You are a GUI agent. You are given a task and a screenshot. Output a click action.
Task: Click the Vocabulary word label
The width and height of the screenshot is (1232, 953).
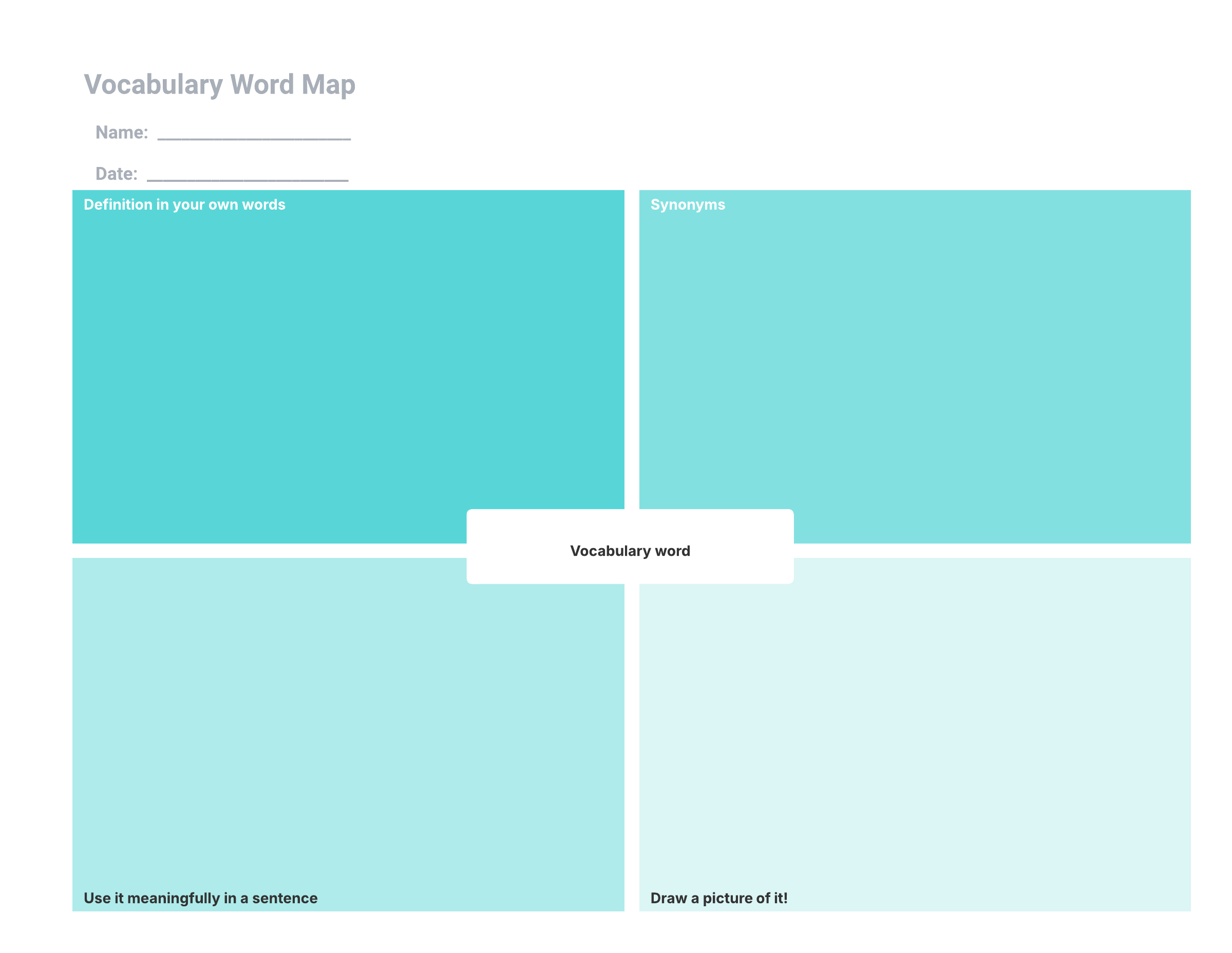pos(630,551)
